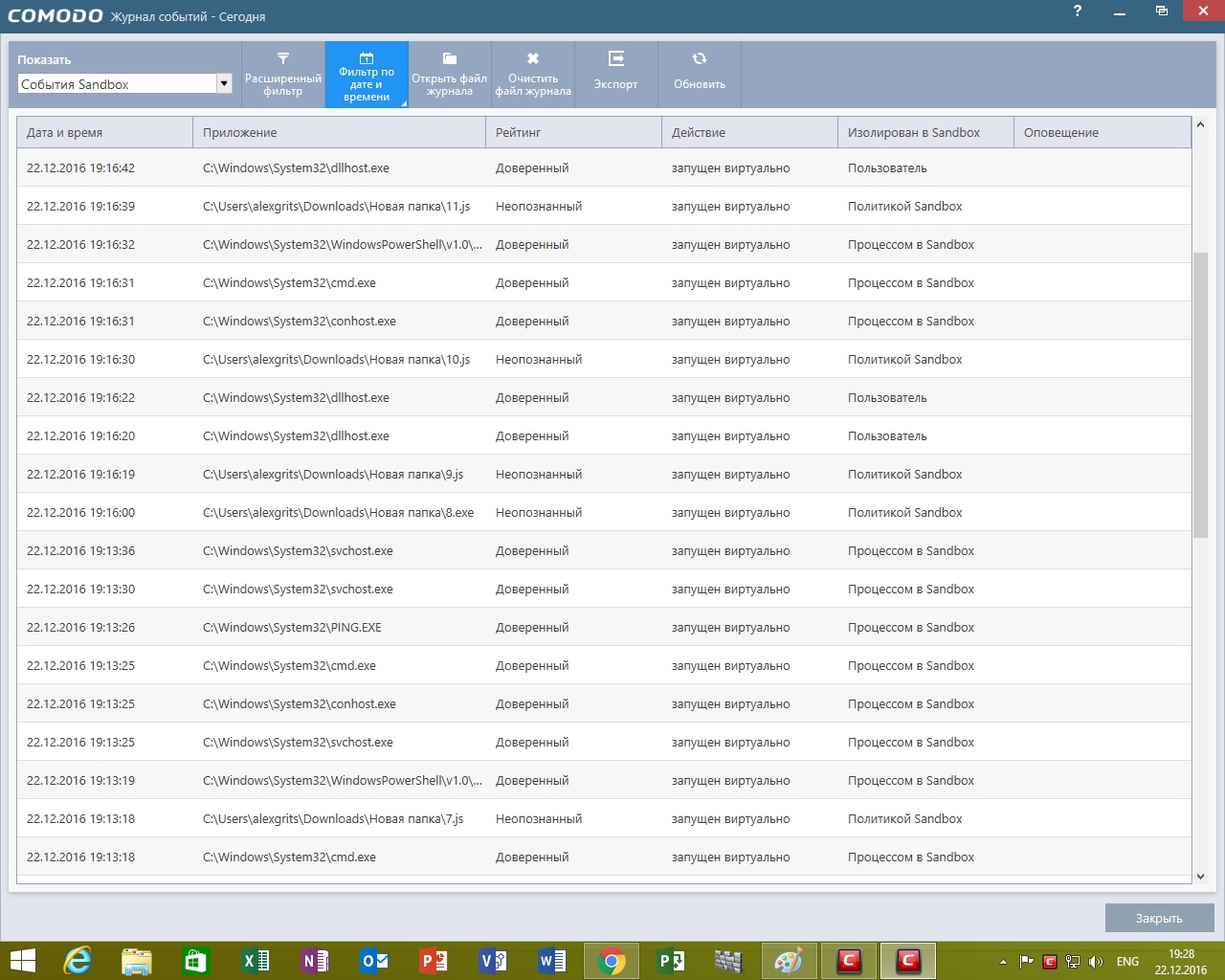Open log file (Открыть файл журнала)
The image size is (1225, 980).
(450, 75)
